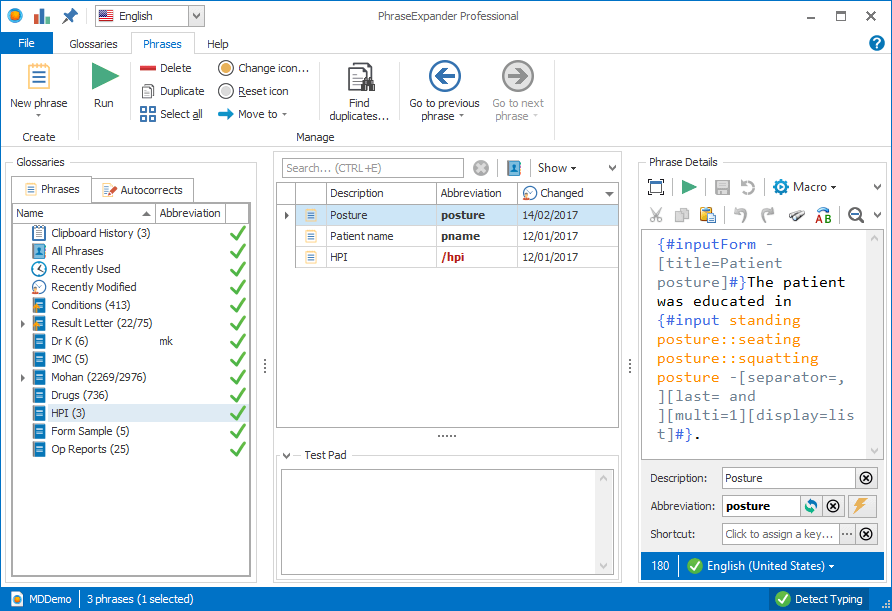Open the Show dropdown above phrase list

(557, 168)
